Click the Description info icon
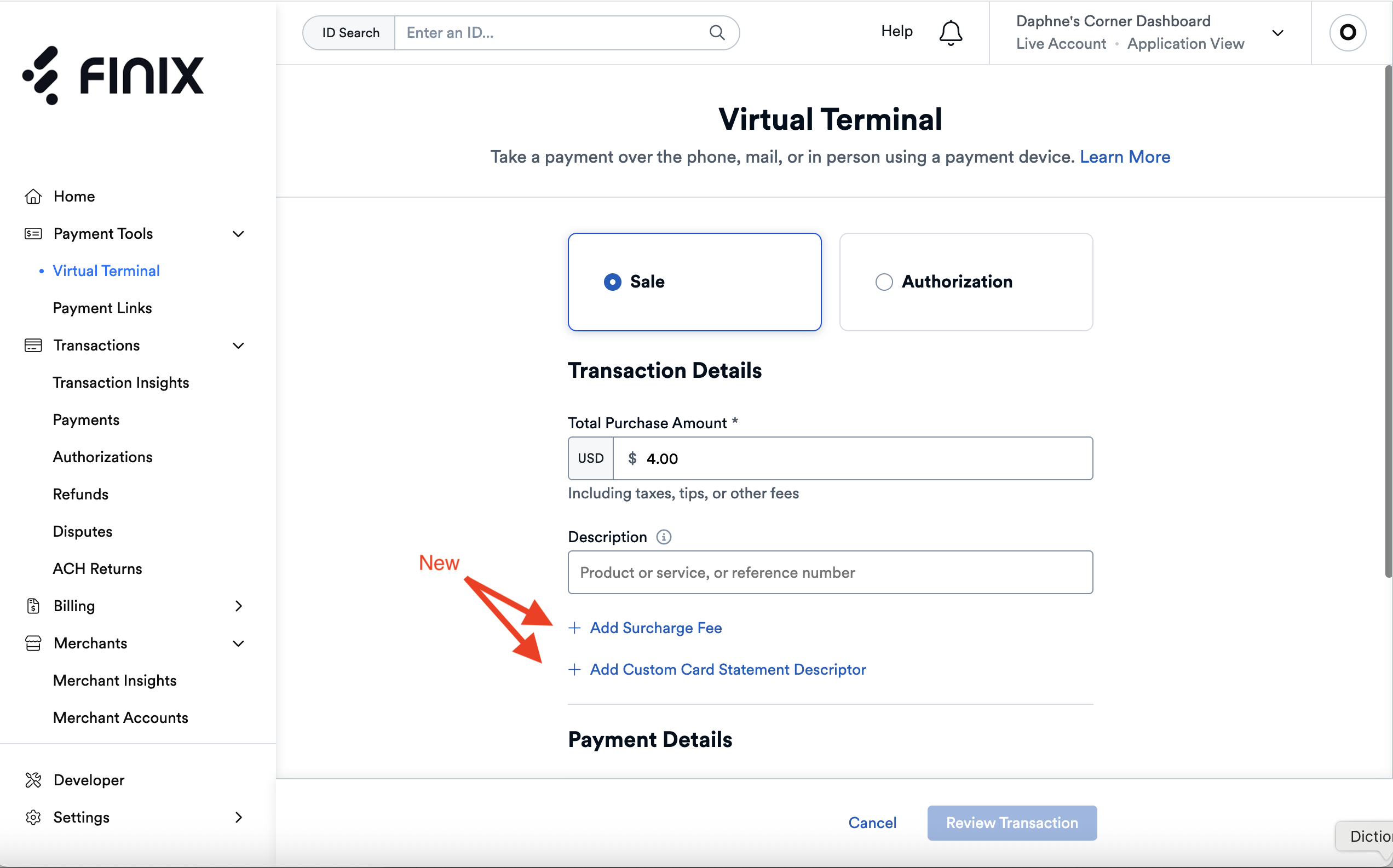This screenshot has height=868, width=1393. click(664, 537)
